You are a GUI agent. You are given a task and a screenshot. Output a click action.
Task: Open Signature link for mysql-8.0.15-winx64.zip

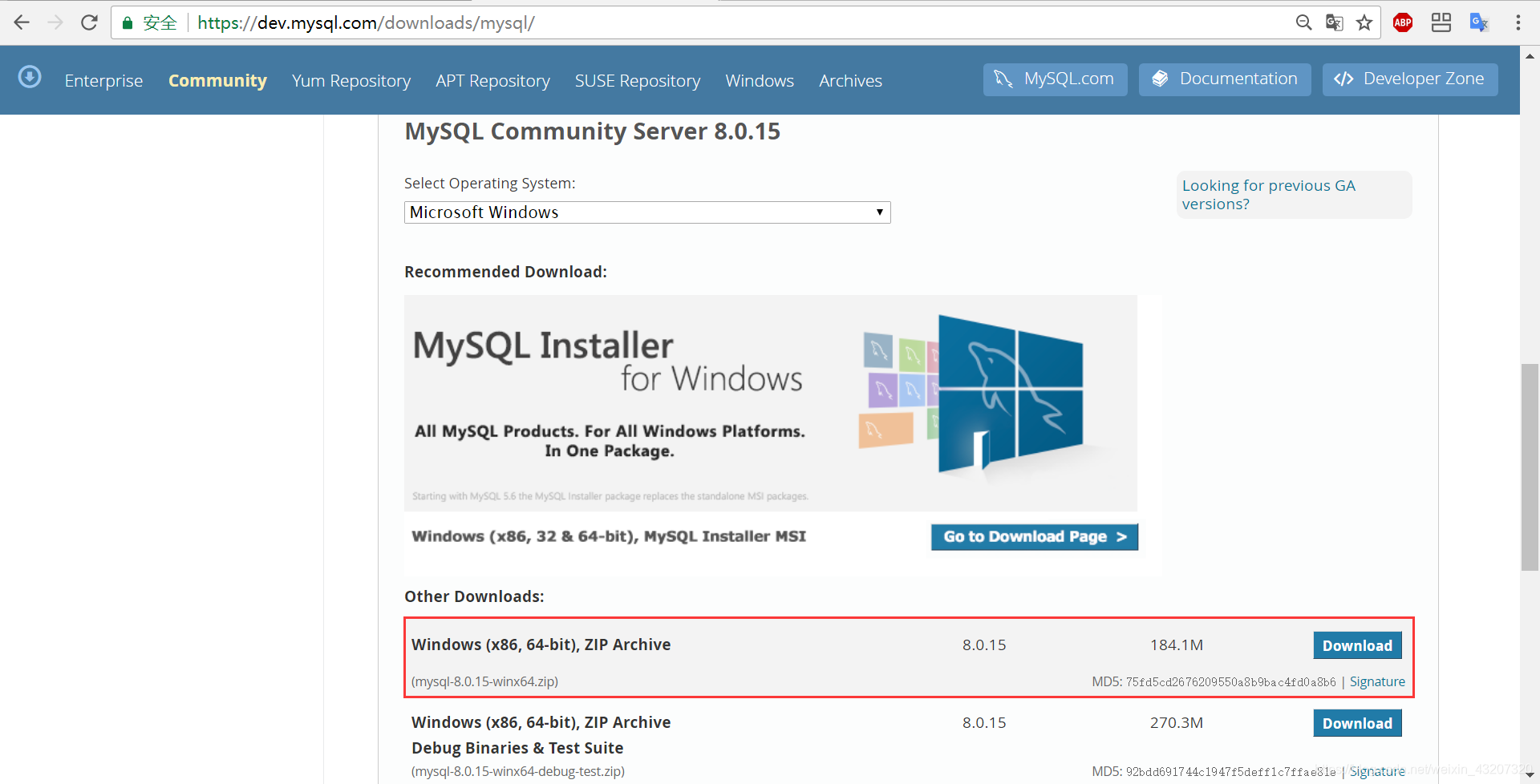coord(1377,681)
